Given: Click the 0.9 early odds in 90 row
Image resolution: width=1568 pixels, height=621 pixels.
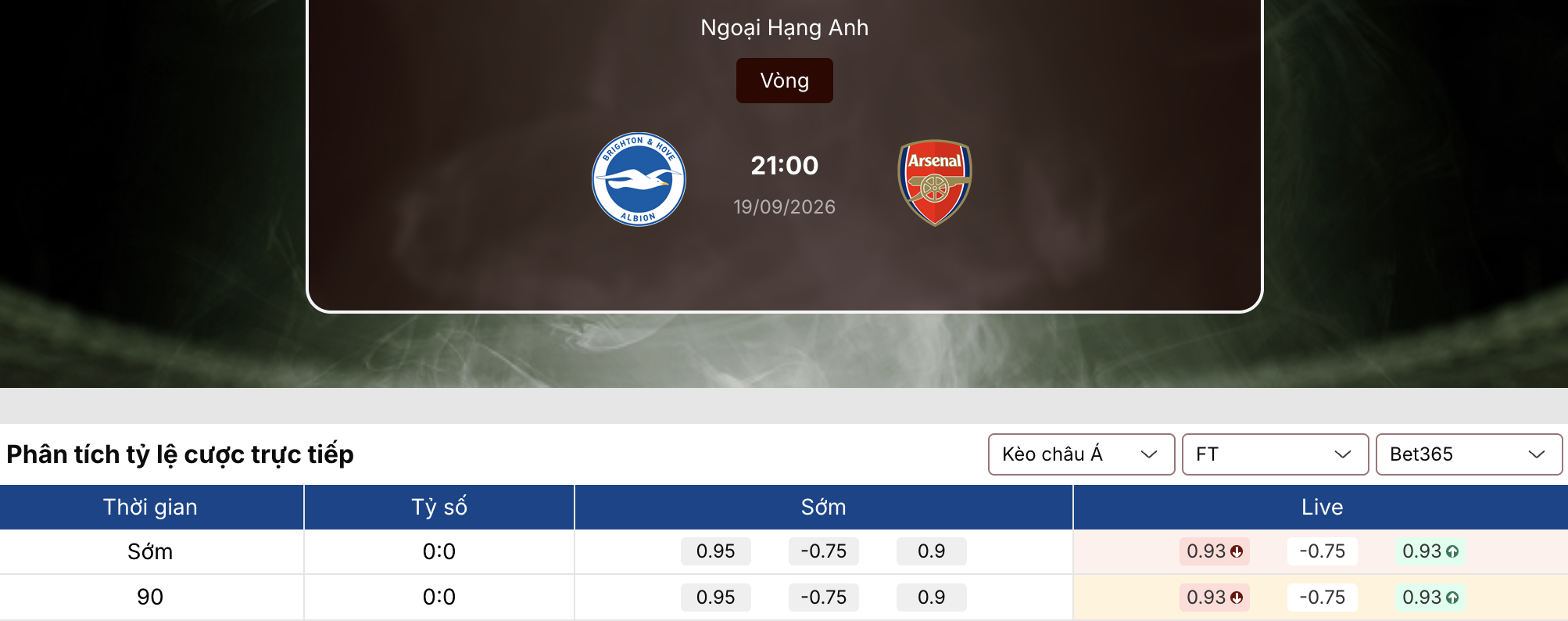Looking at the screenshot, I should 931,598.
